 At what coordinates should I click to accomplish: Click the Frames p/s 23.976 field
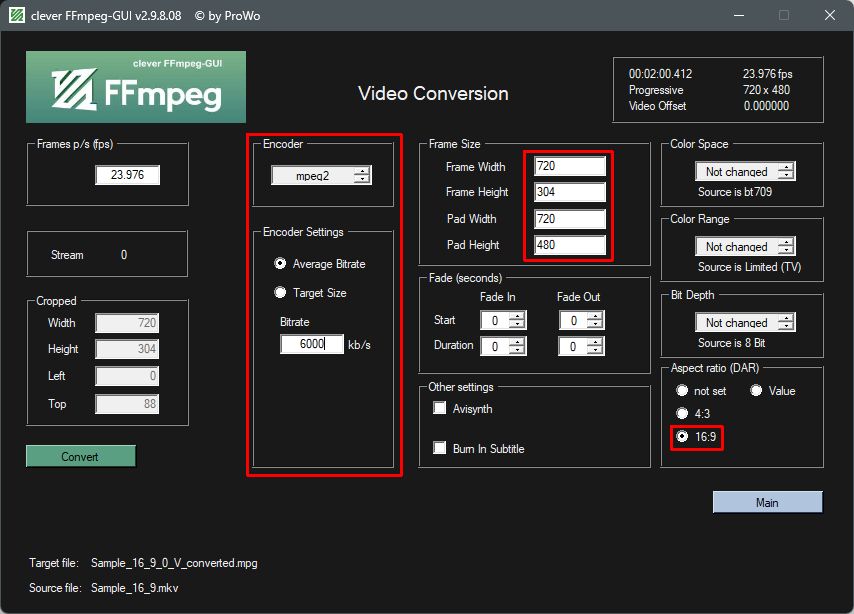click(x=127, y=175)
